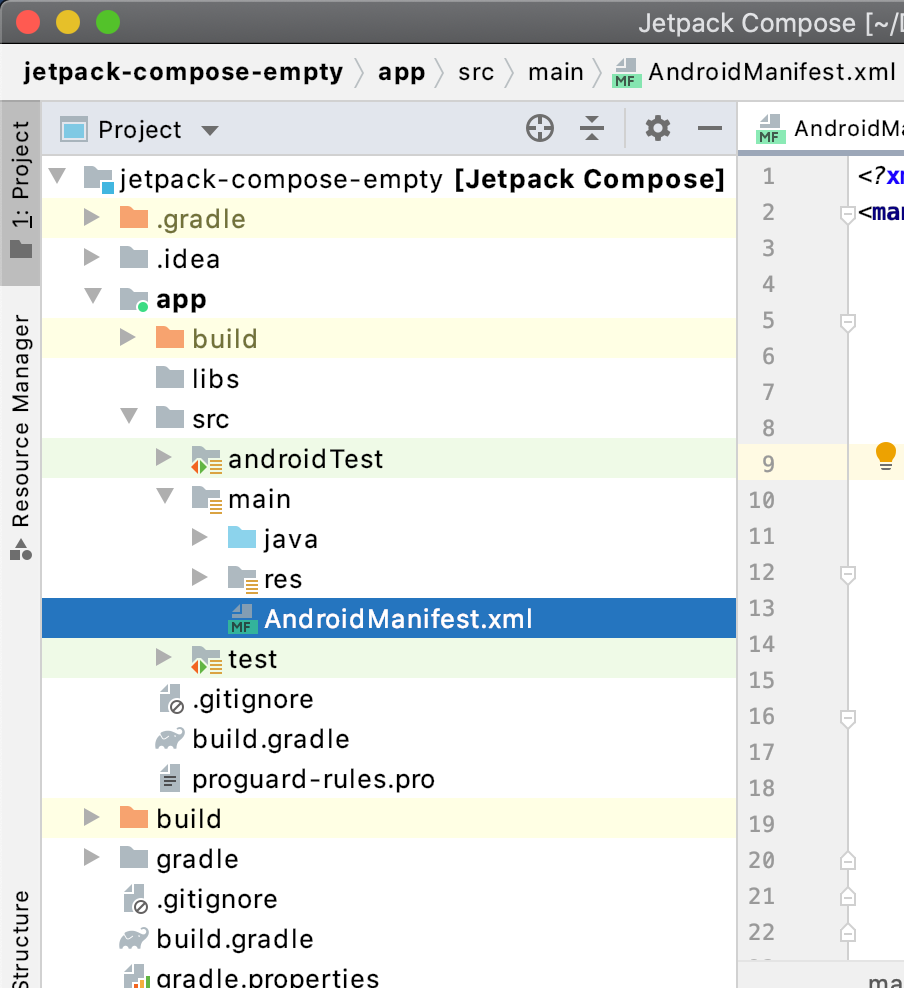Click the Project view window icon in panel header

[74, 130]
